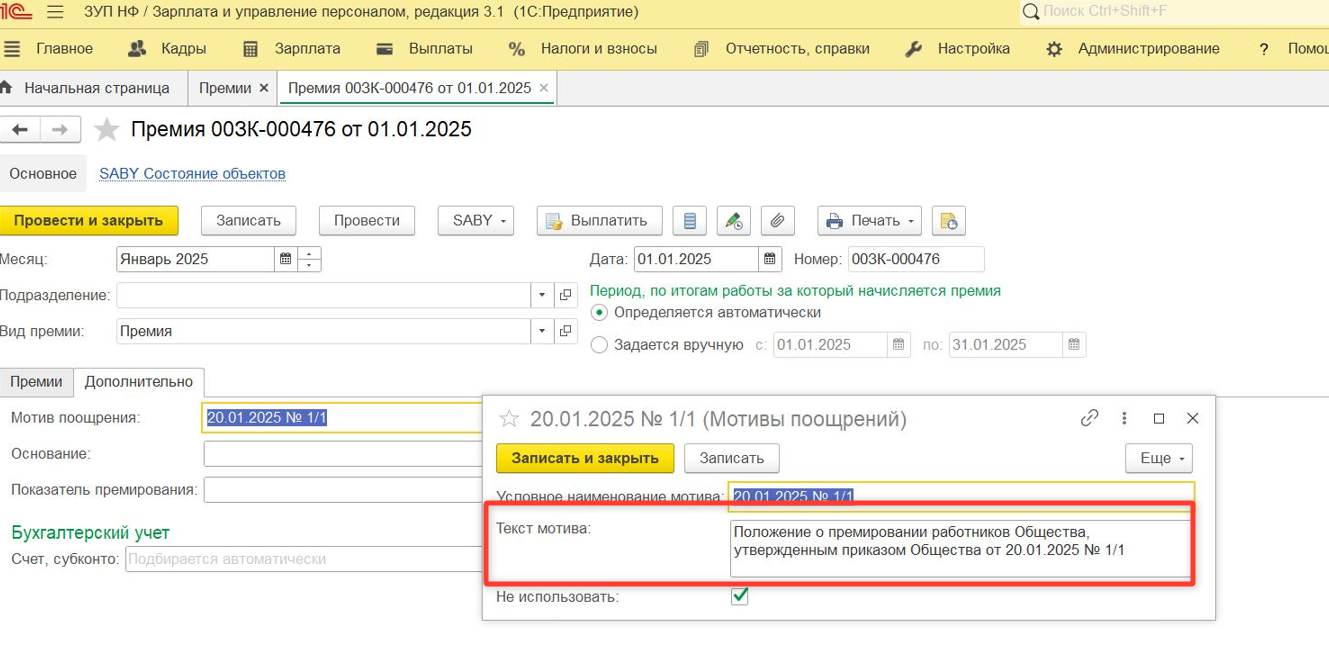This screenshot has height=659, width=1329.
Task: Copy link icon in Мотивы поощрений dialog
Action: click(x=1089, y=418)
